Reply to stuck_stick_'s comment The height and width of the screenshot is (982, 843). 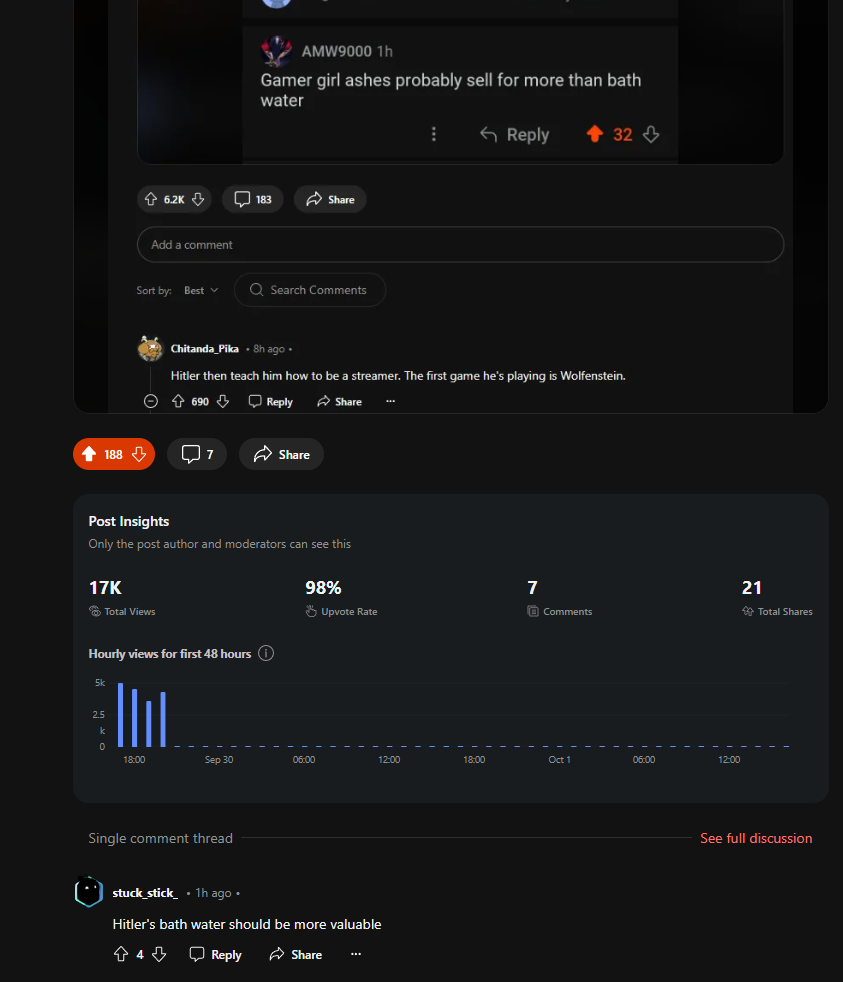pyautogui.click(x=215, y=954)
